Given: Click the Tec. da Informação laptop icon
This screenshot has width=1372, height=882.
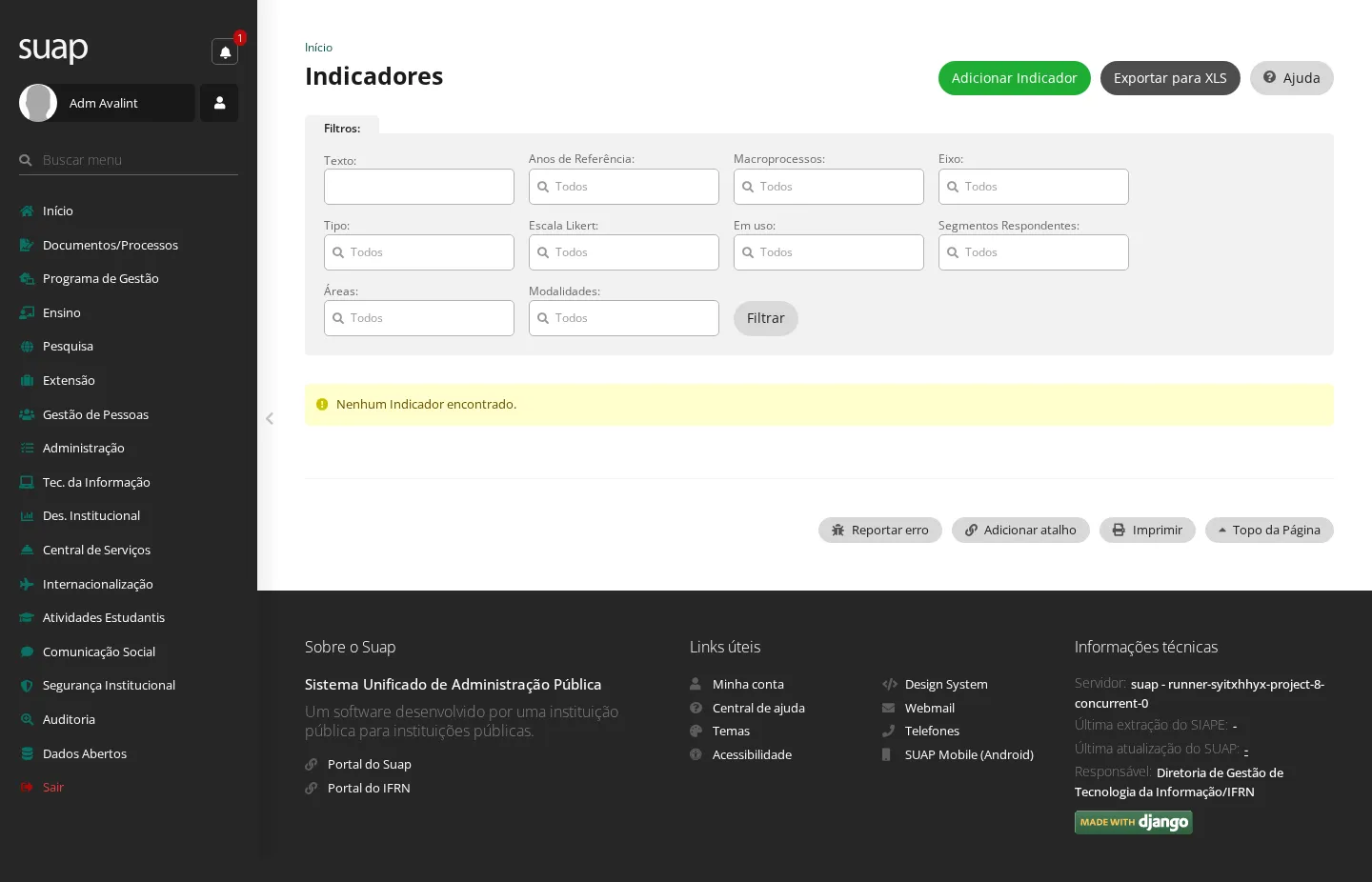Looking at the screenshot, I should 27,482.
